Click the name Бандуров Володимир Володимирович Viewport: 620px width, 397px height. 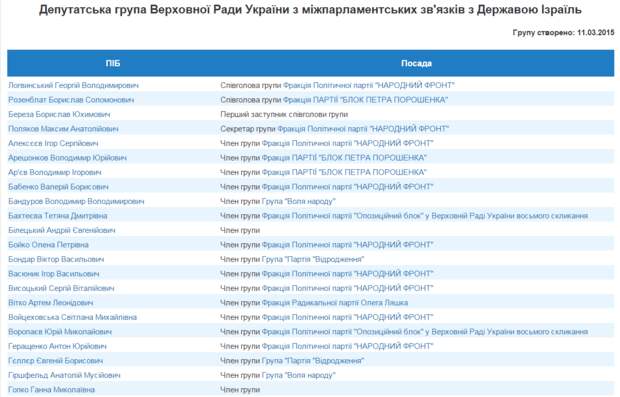[x=76, y=201]
